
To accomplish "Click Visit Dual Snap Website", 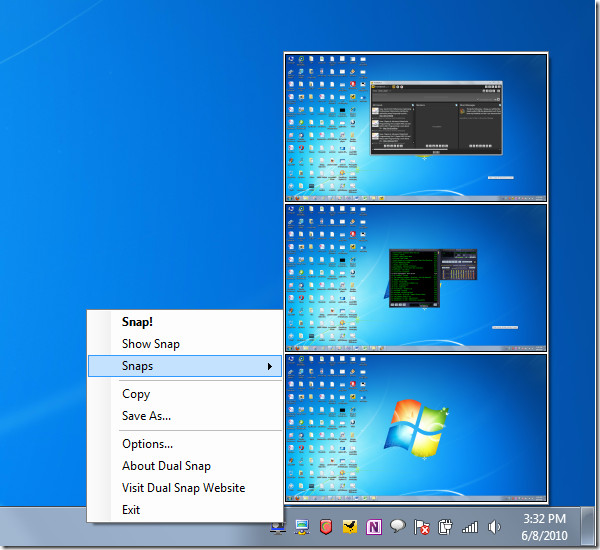I will (183, 488).
